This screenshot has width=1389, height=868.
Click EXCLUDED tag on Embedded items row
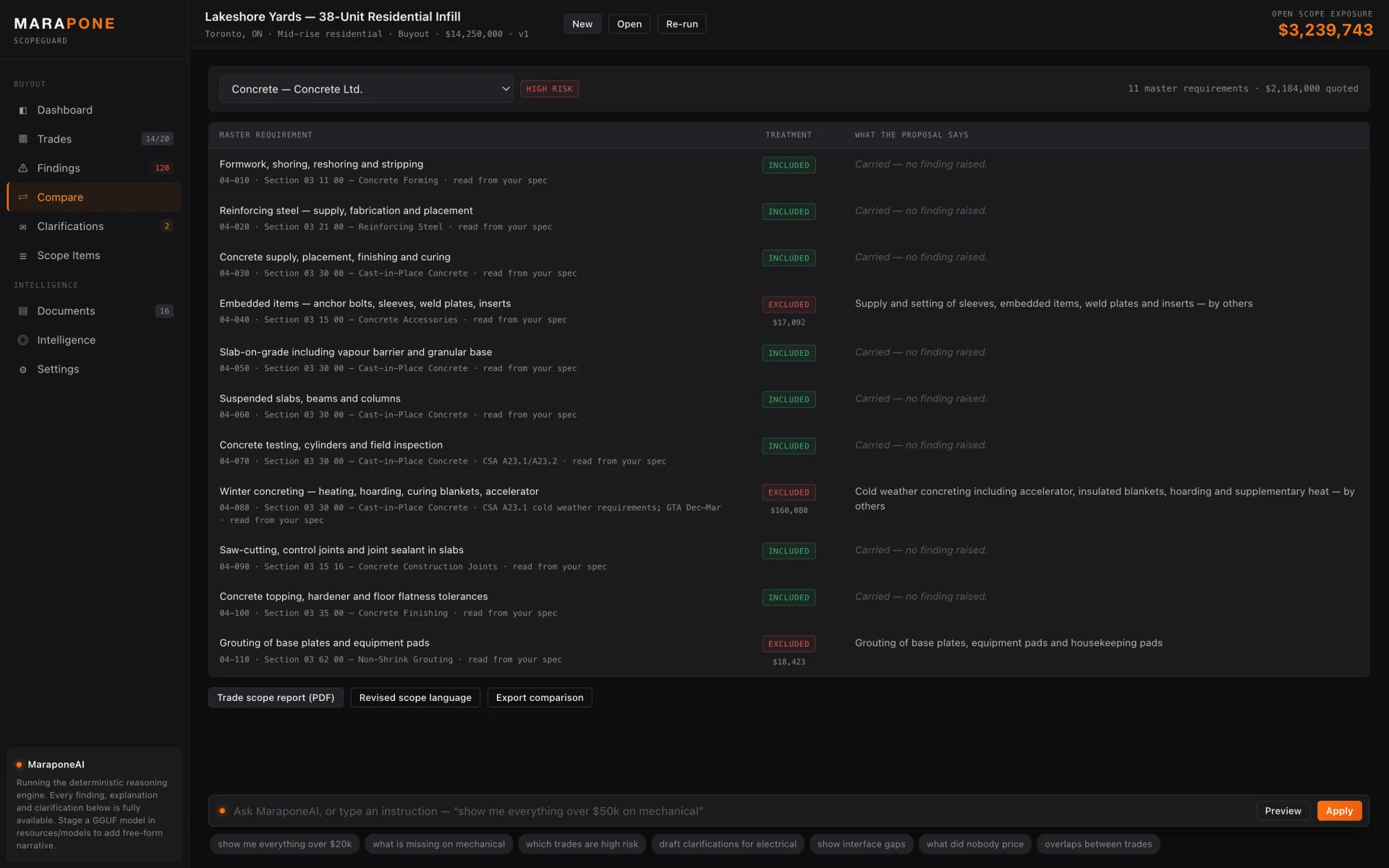tap(789, 305)
